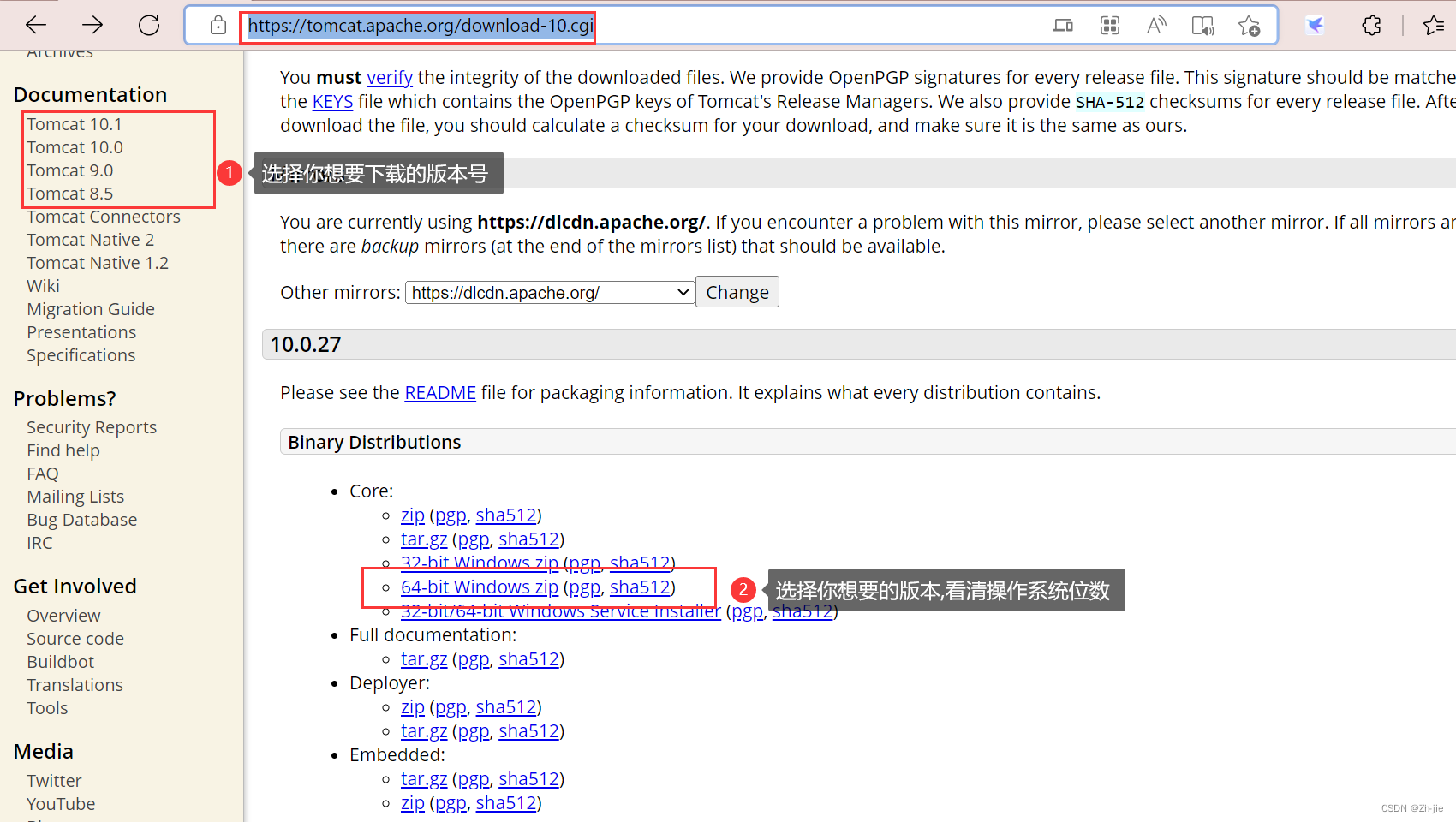Go back to the previous page

coord(35,24)
